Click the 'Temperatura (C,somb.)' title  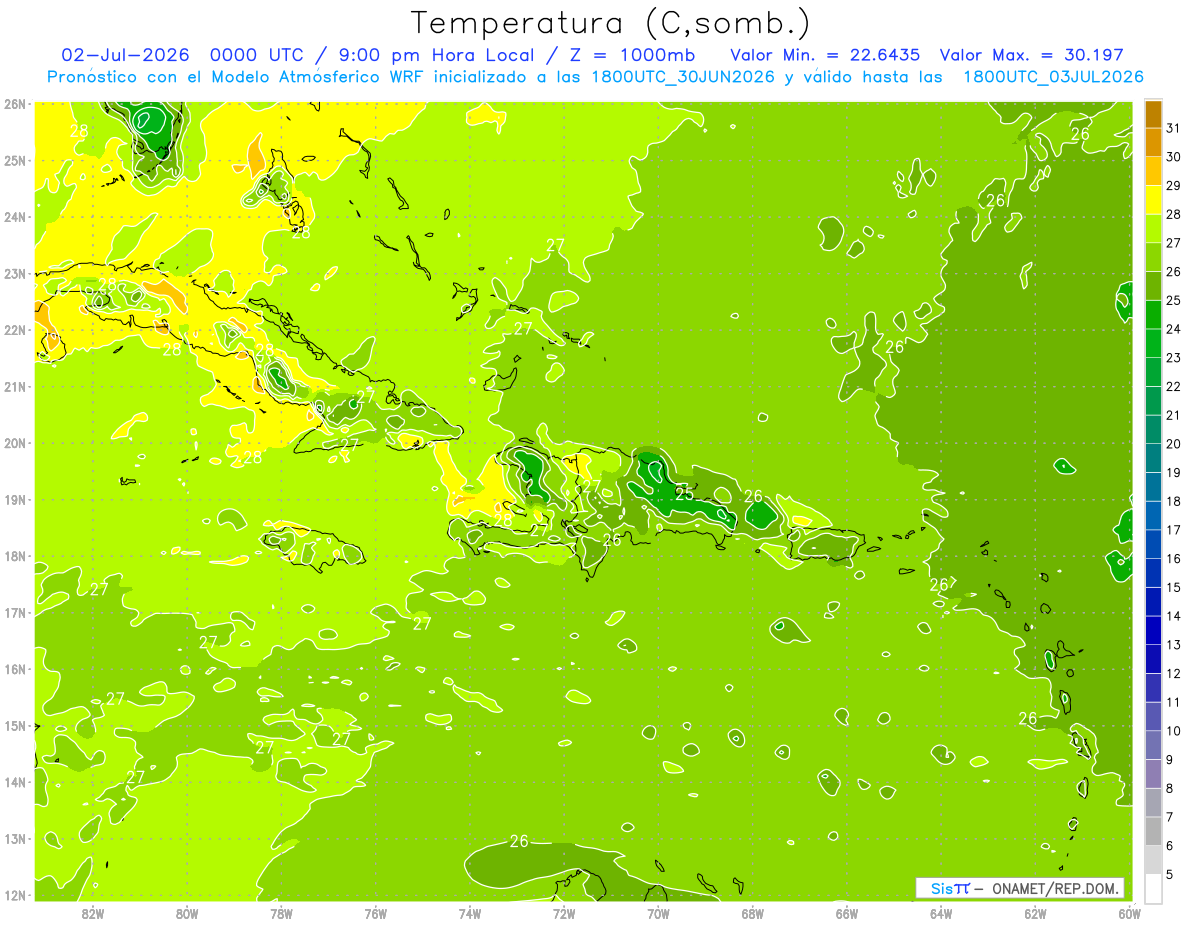click(611, 23)
